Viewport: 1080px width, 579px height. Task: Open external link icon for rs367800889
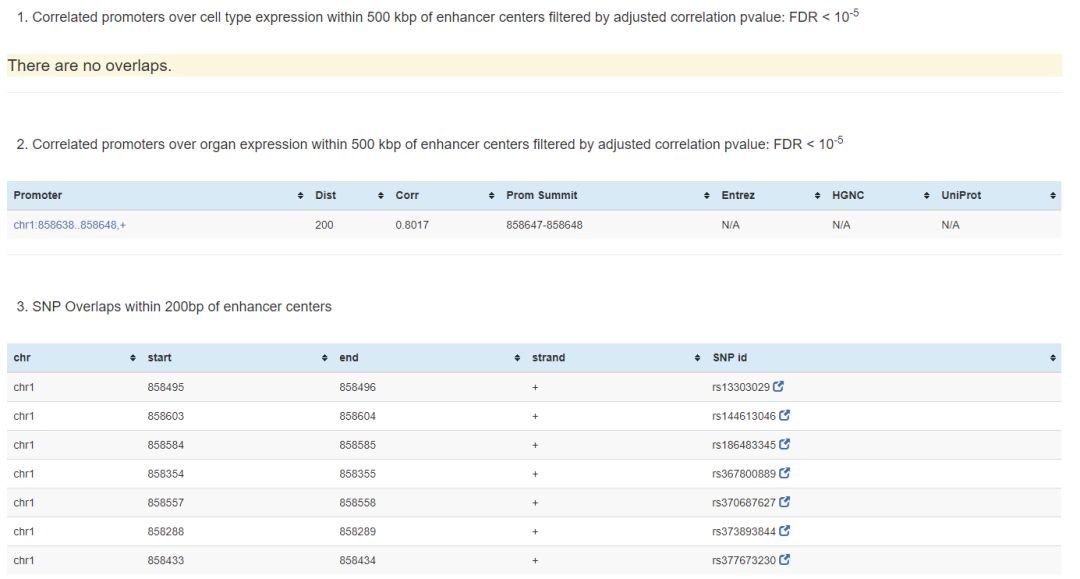coord(785,474)
